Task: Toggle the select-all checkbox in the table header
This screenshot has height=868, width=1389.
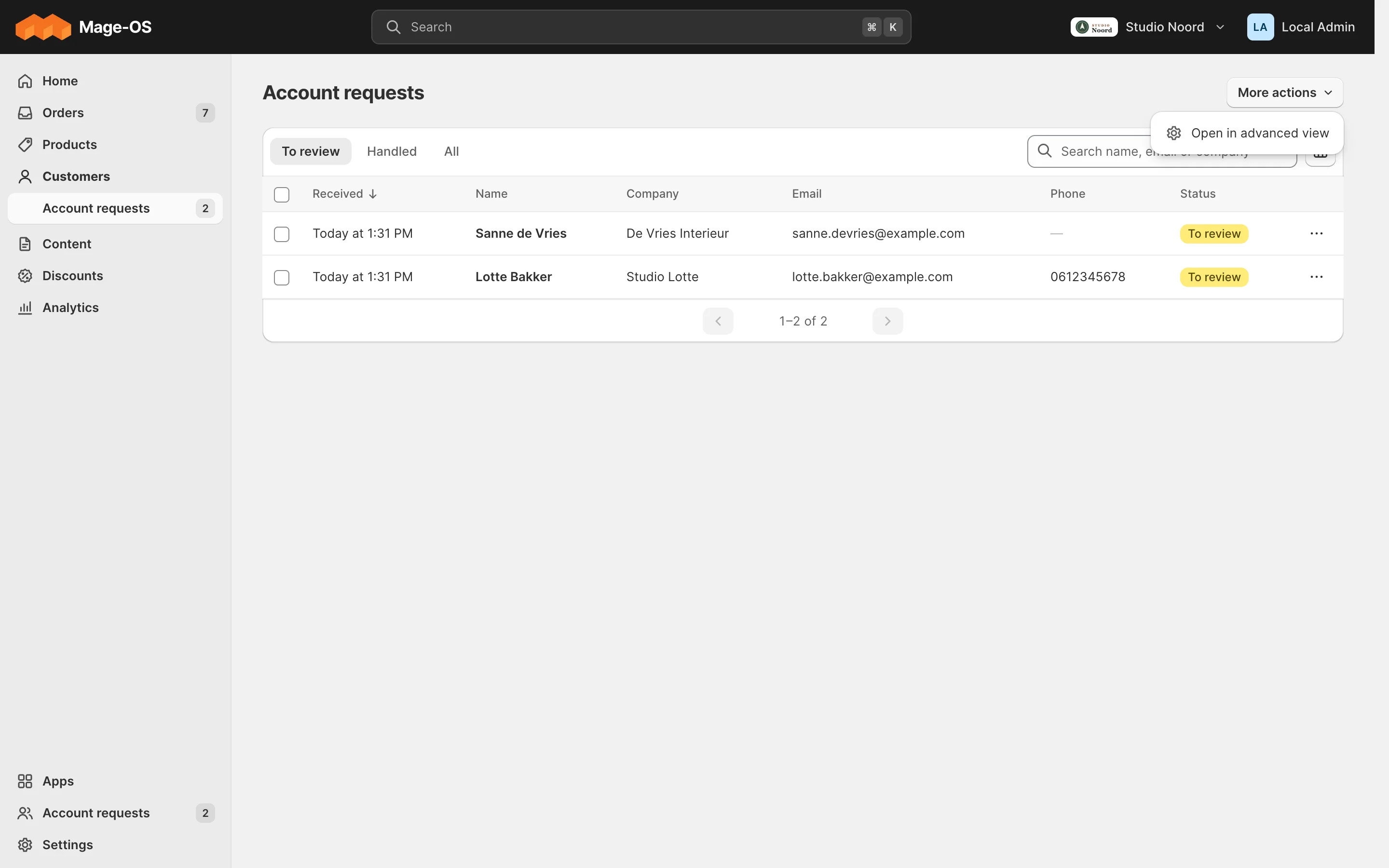Action: (x=281, y=195)
